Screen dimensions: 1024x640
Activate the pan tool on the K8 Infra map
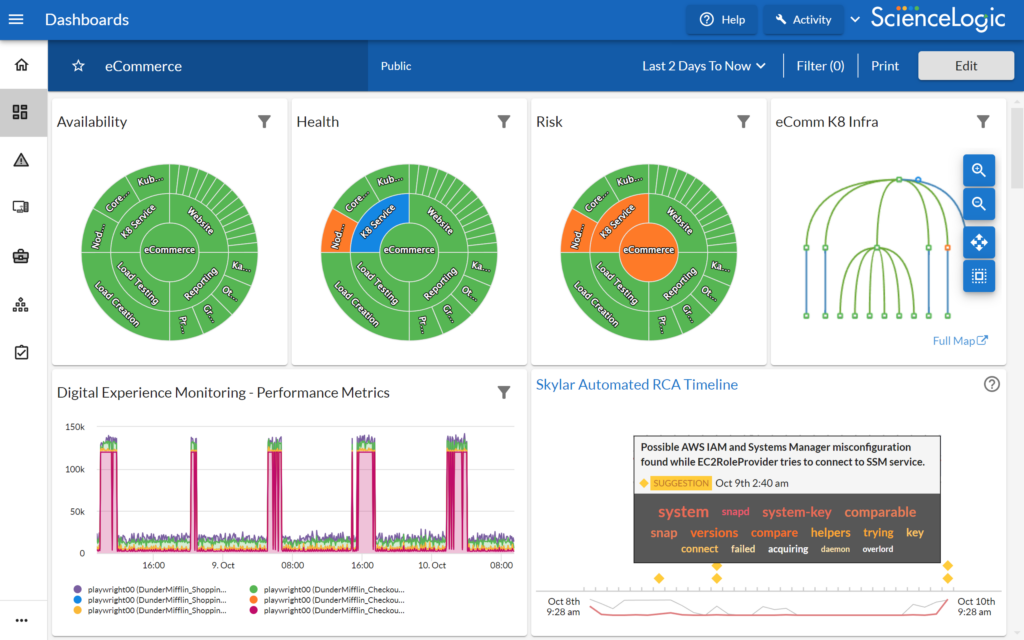click(x=979, y=242)
